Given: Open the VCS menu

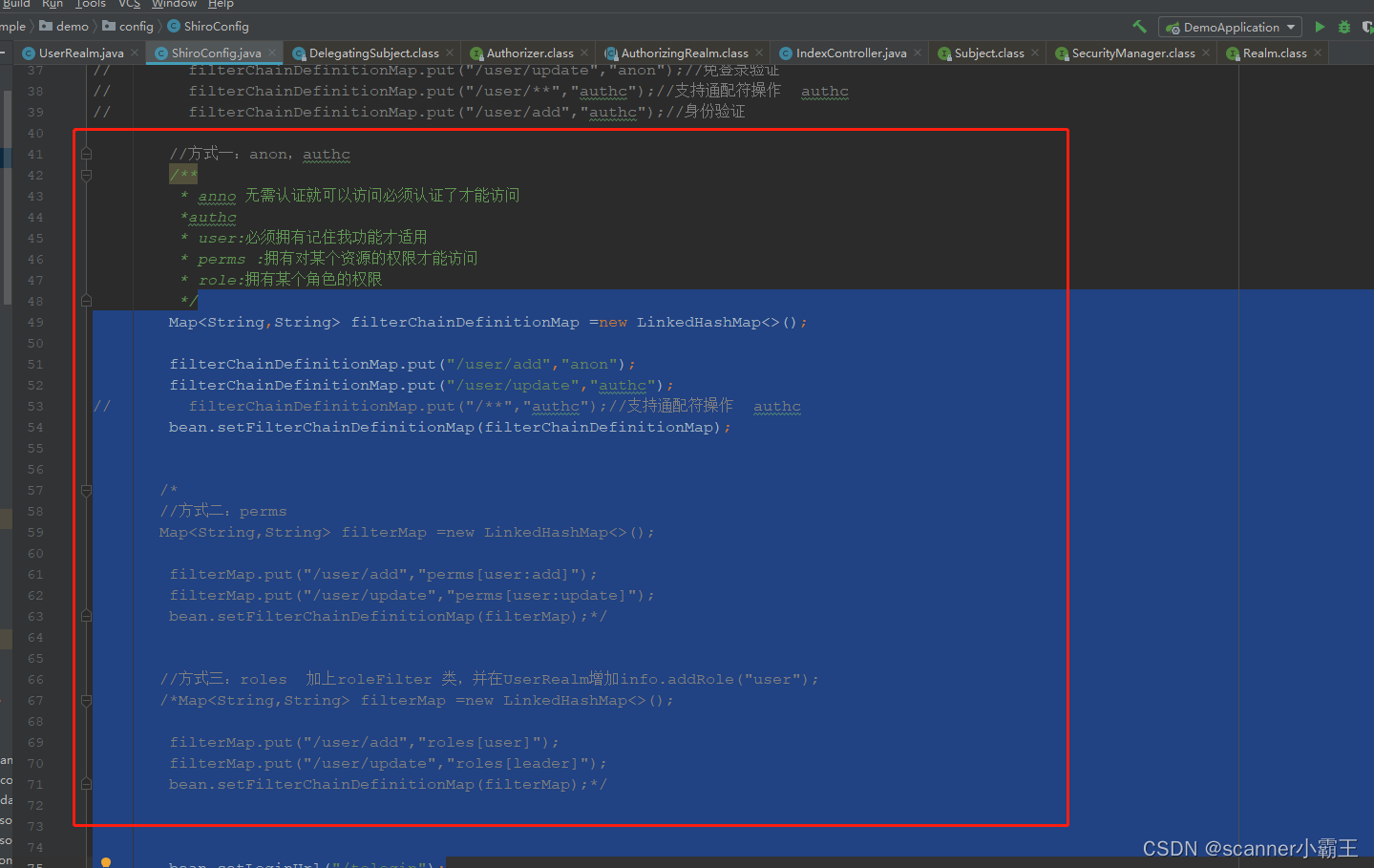Looking at the screenshot, I should [x=129, y=4].
